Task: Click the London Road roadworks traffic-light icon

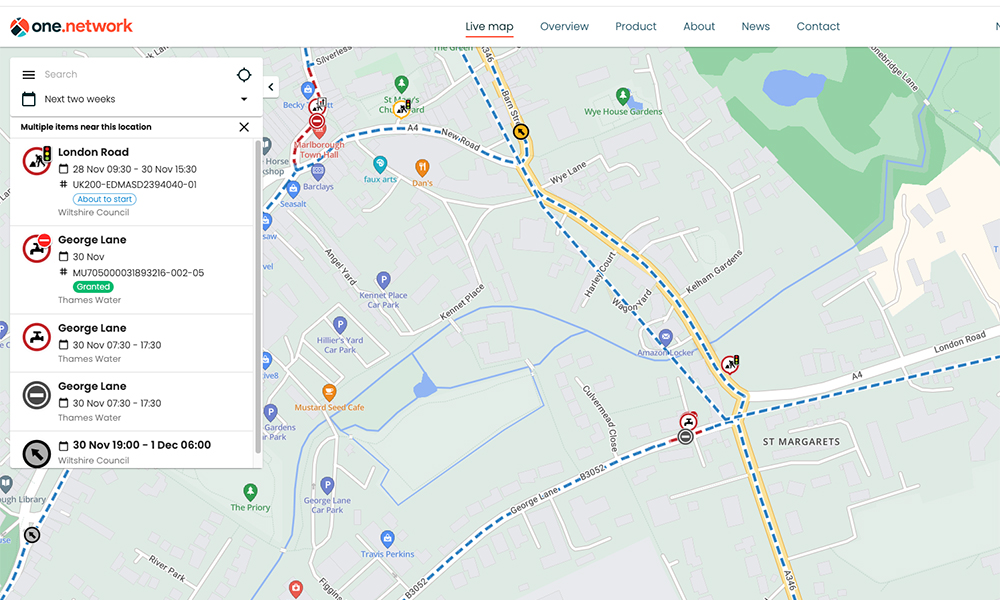Action: click(x=37, y=161)
